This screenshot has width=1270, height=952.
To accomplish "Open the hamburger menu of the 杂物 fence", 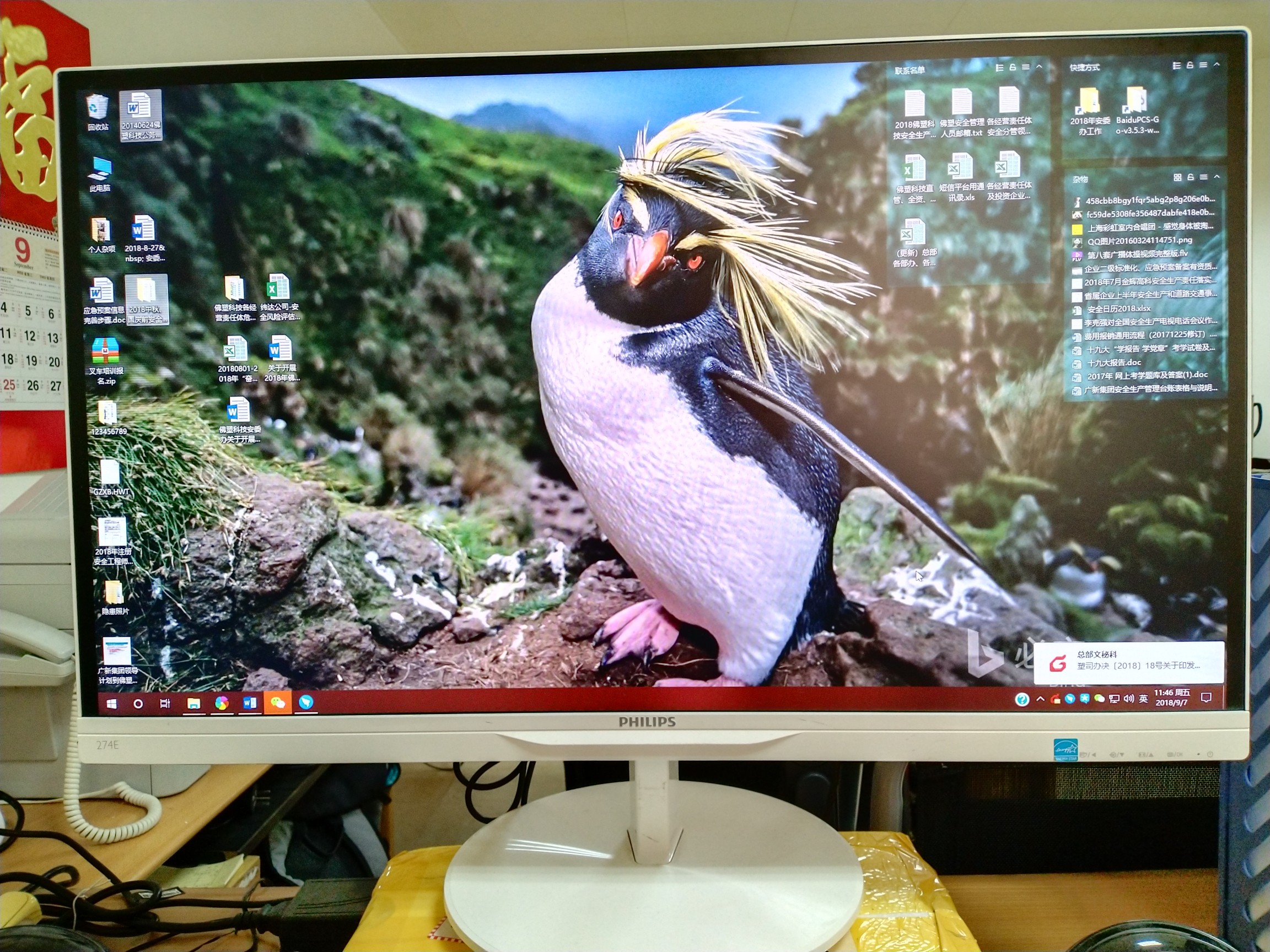I will tap(1203, 177).
